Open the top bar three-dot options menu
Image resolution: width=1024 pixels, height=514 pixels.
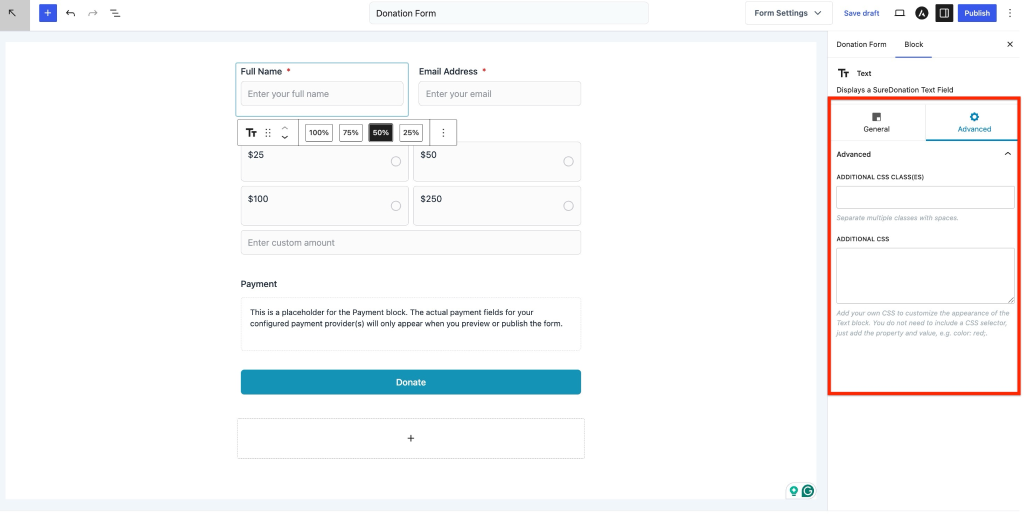coord(1010,13)
